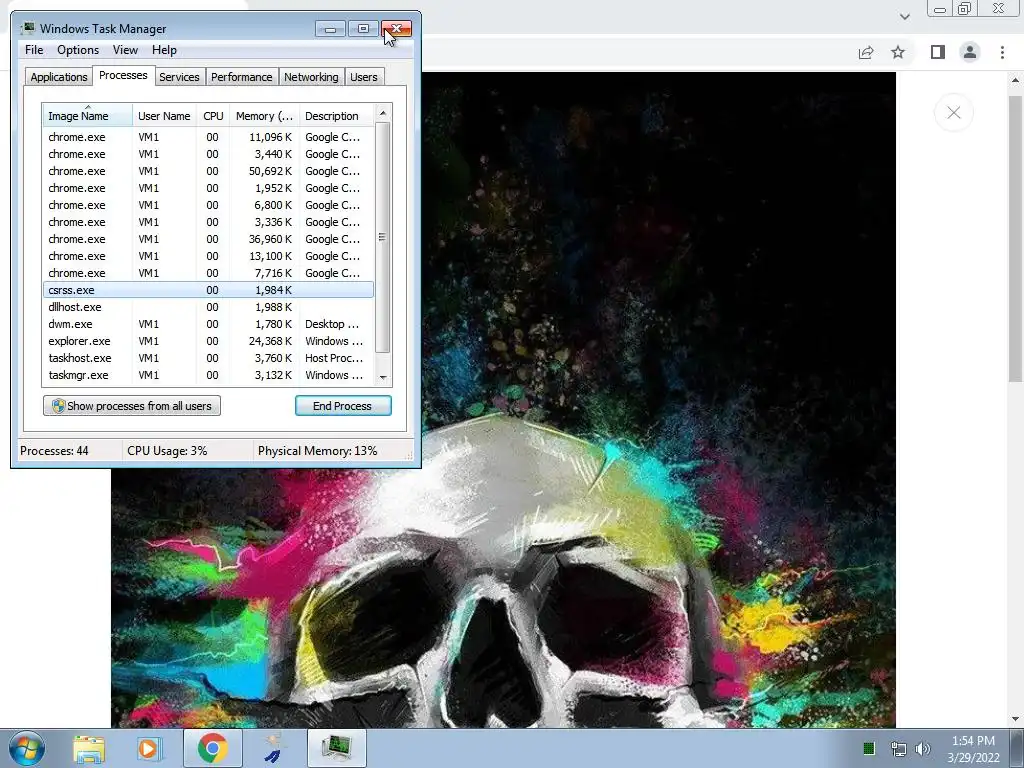The image size is (1024, 768).
Task: Open Chrome three-dot menu
Action: [1002, 52]
